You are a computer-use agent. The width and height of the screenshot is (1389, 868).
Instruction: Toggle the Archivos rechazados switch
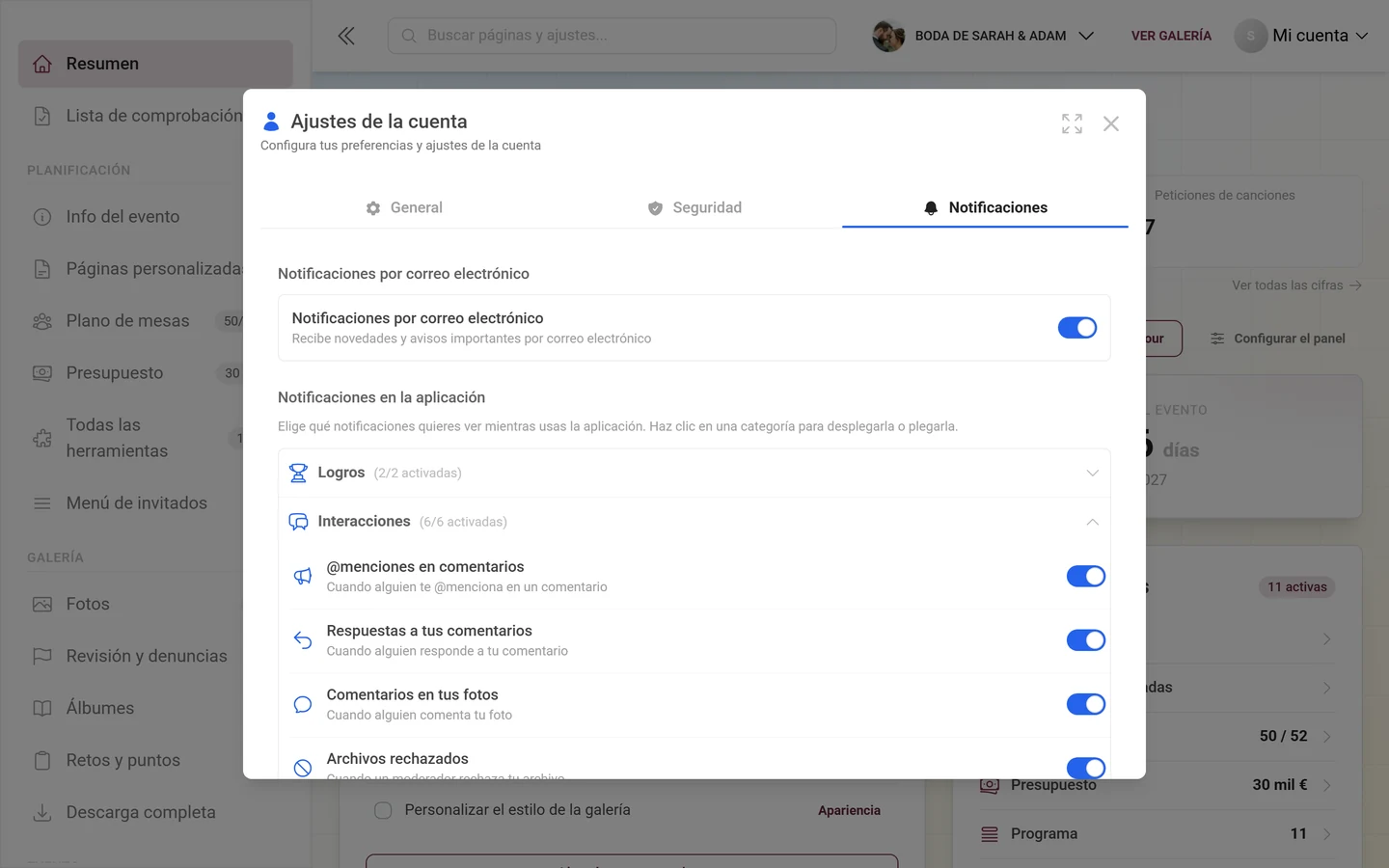[1086, 768]
